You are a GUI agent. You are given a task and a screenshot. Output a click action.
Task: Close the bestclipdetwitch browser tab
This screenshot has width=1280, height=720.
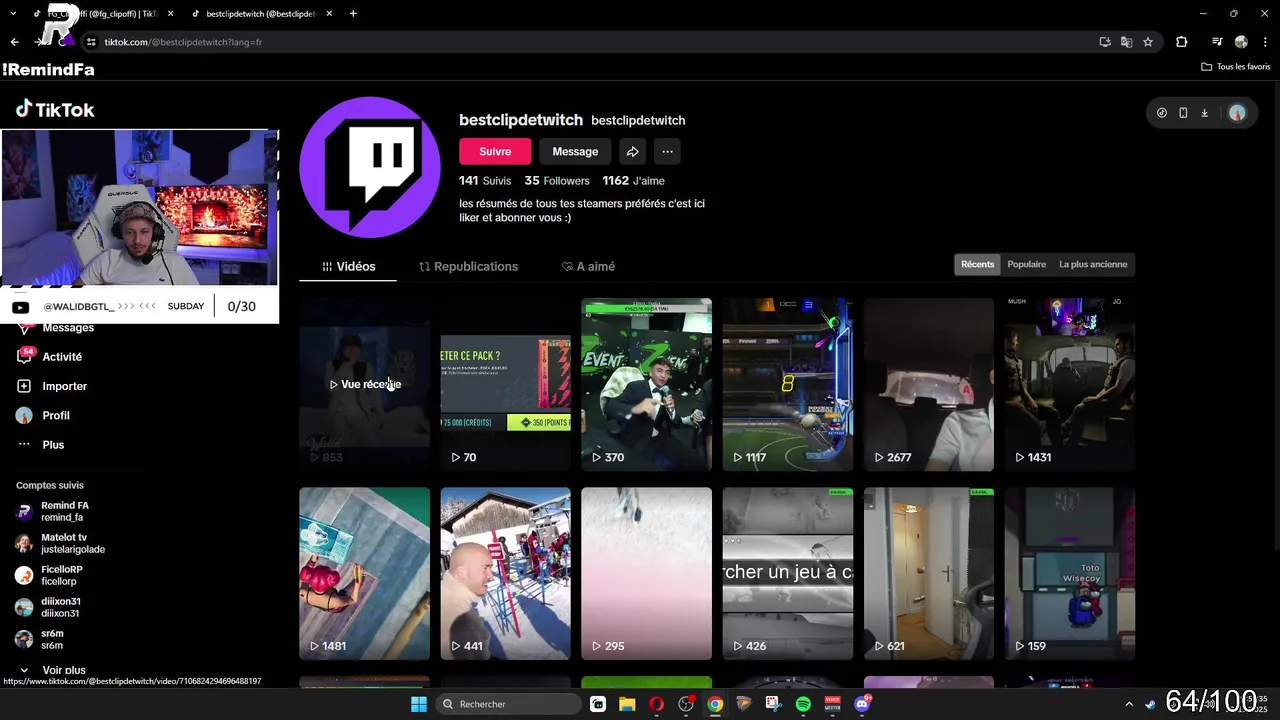328,14
